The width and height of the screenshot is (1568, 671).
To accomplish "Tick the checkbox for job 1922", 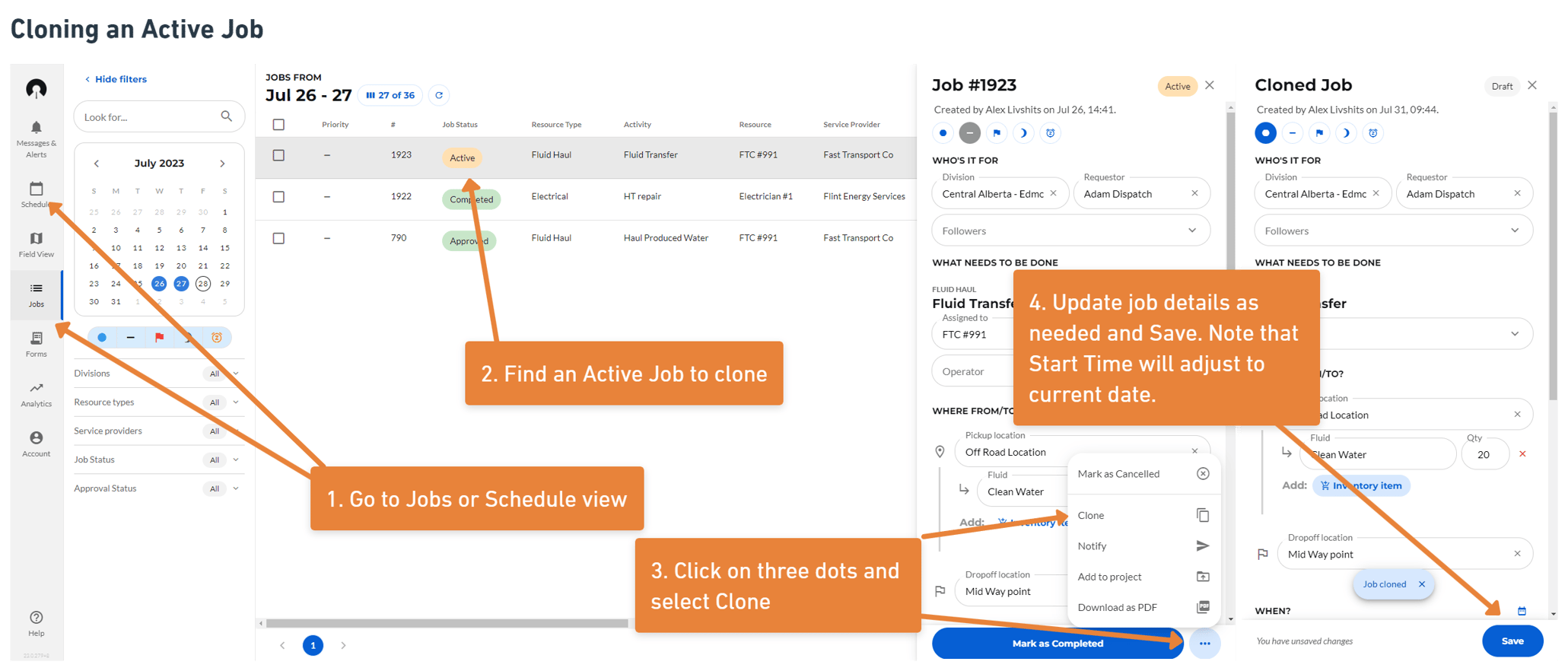I will [x=278, y=197].
